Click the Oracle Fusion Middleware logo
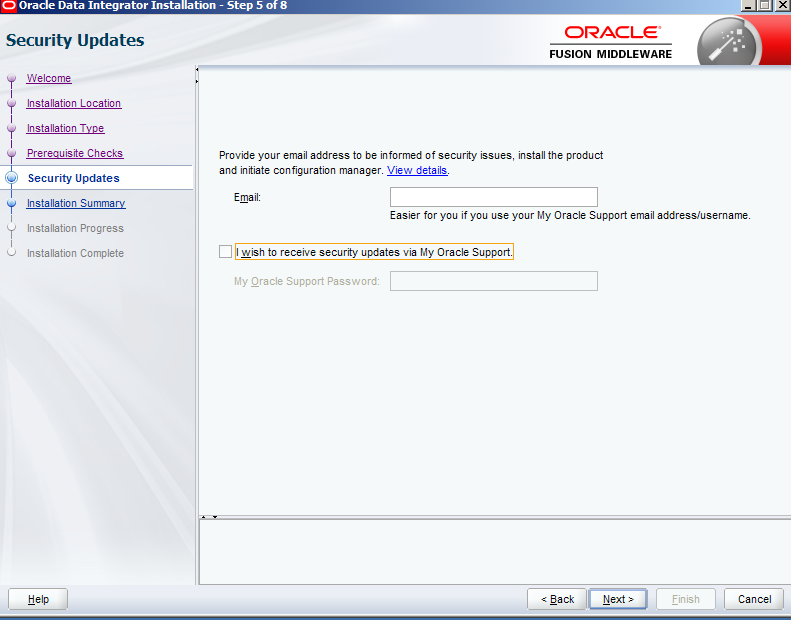 611,42
